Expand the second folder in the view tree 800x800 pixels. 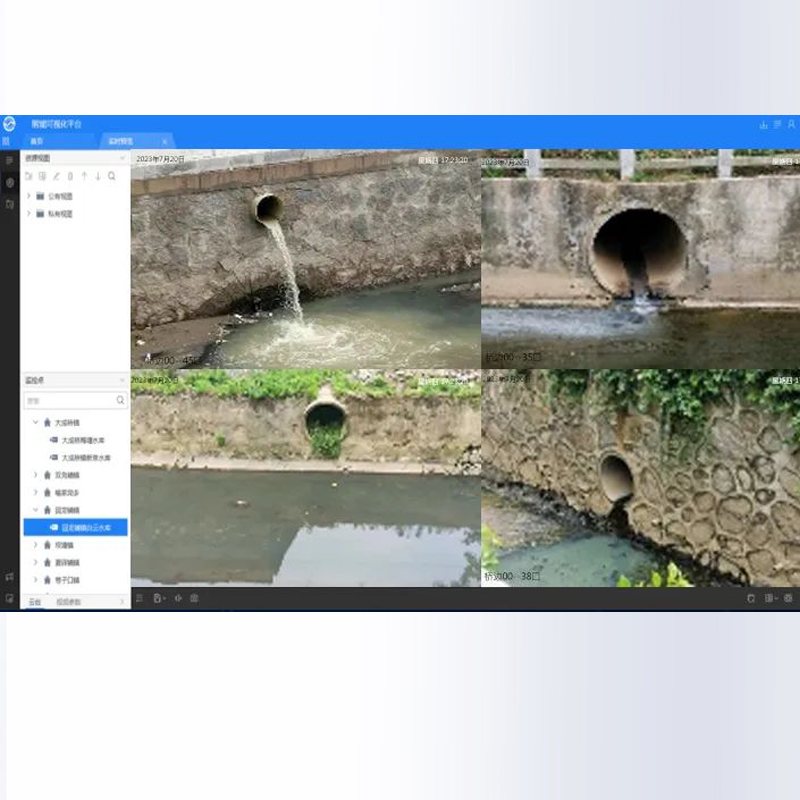pyautogui.click(x=29, y=213)
